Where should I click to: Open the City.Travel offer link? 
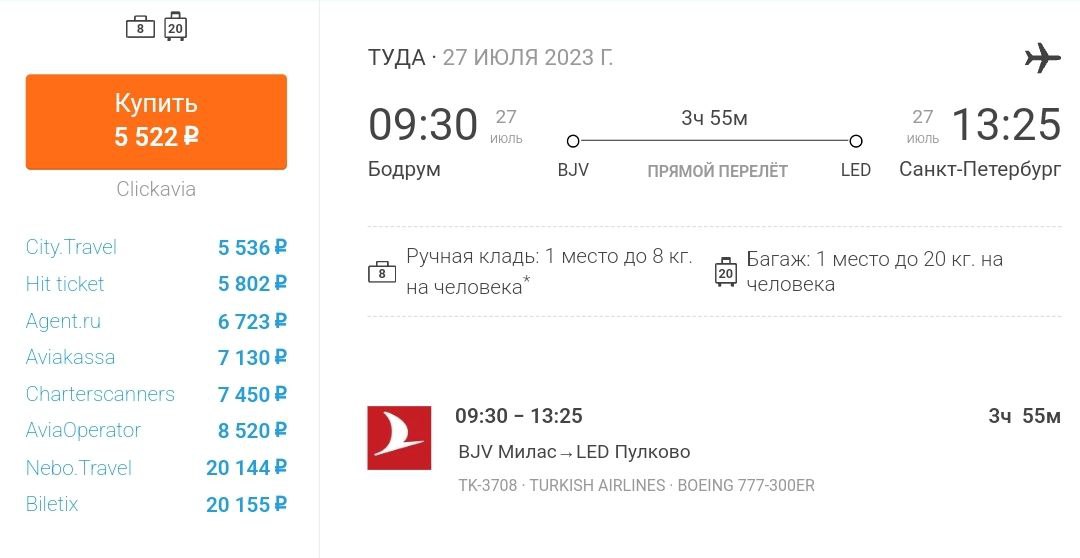click(x=71, y=247)
